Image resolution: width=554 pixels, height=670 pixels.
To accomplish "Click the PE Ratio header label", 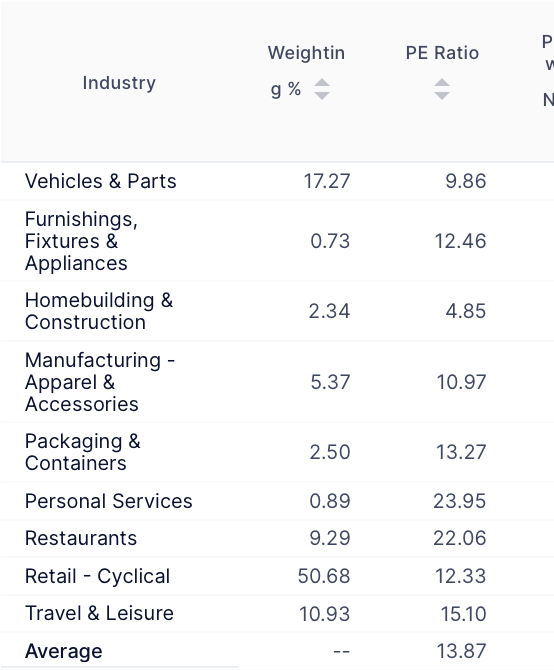I will pos(442,53).
